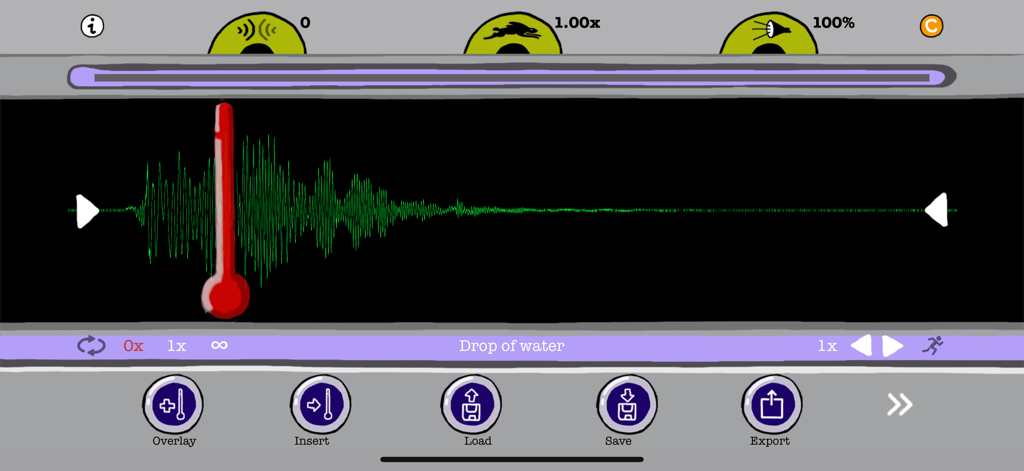This screenshot has width=1024, height=471.
Task: Click the loop arrows icon
Action: [91, 346]
